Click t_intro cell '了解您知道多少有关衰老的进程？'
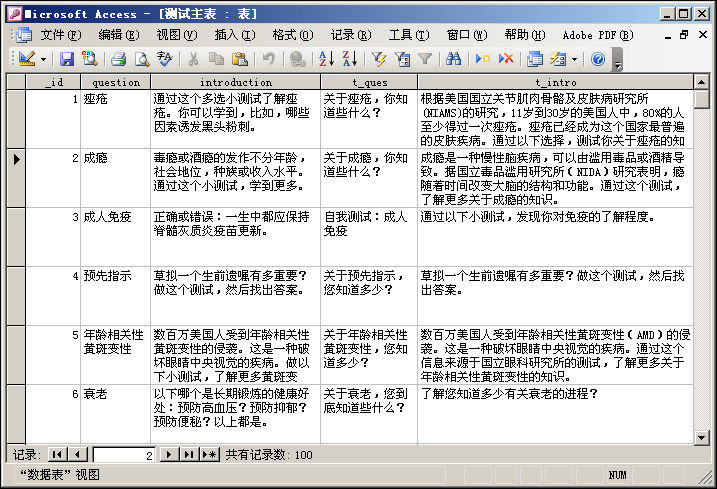The height and width of the screenshot is (489, 717). (x=556, y=414)
